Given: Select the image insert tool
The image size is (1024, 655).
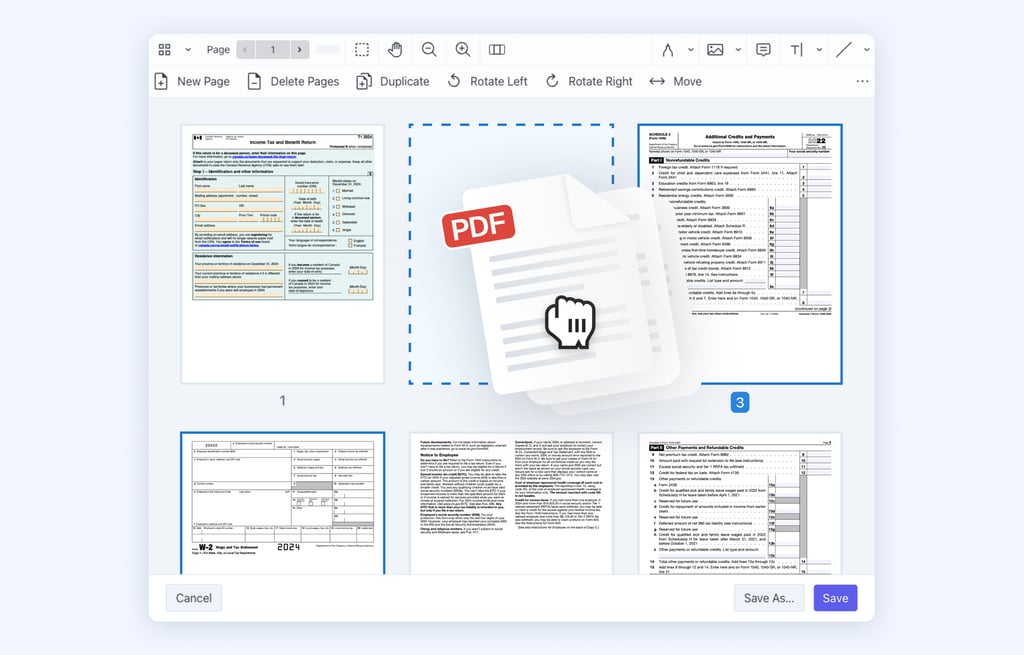Looking at the screenshot, I should point(715,49).
